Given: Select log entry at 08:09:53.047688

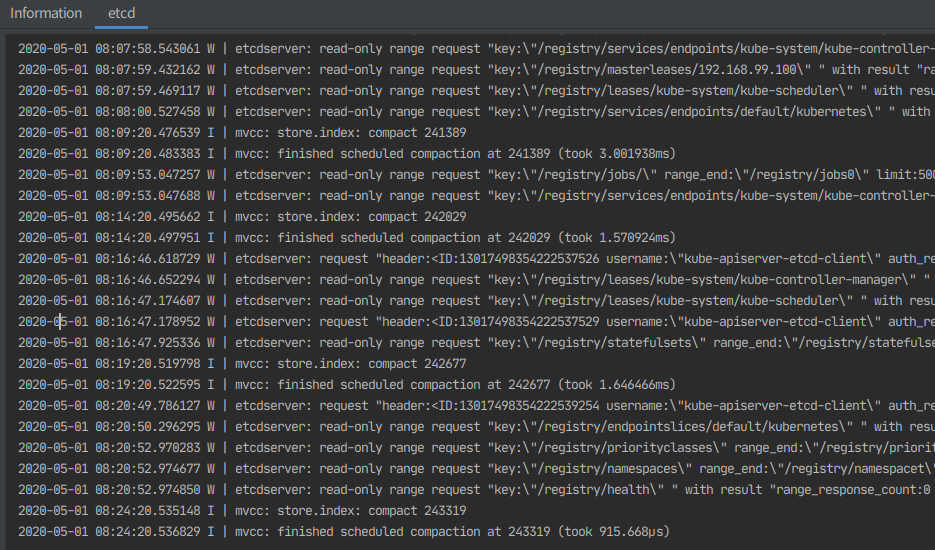Looking at the screenshot, I should point(476,196).
